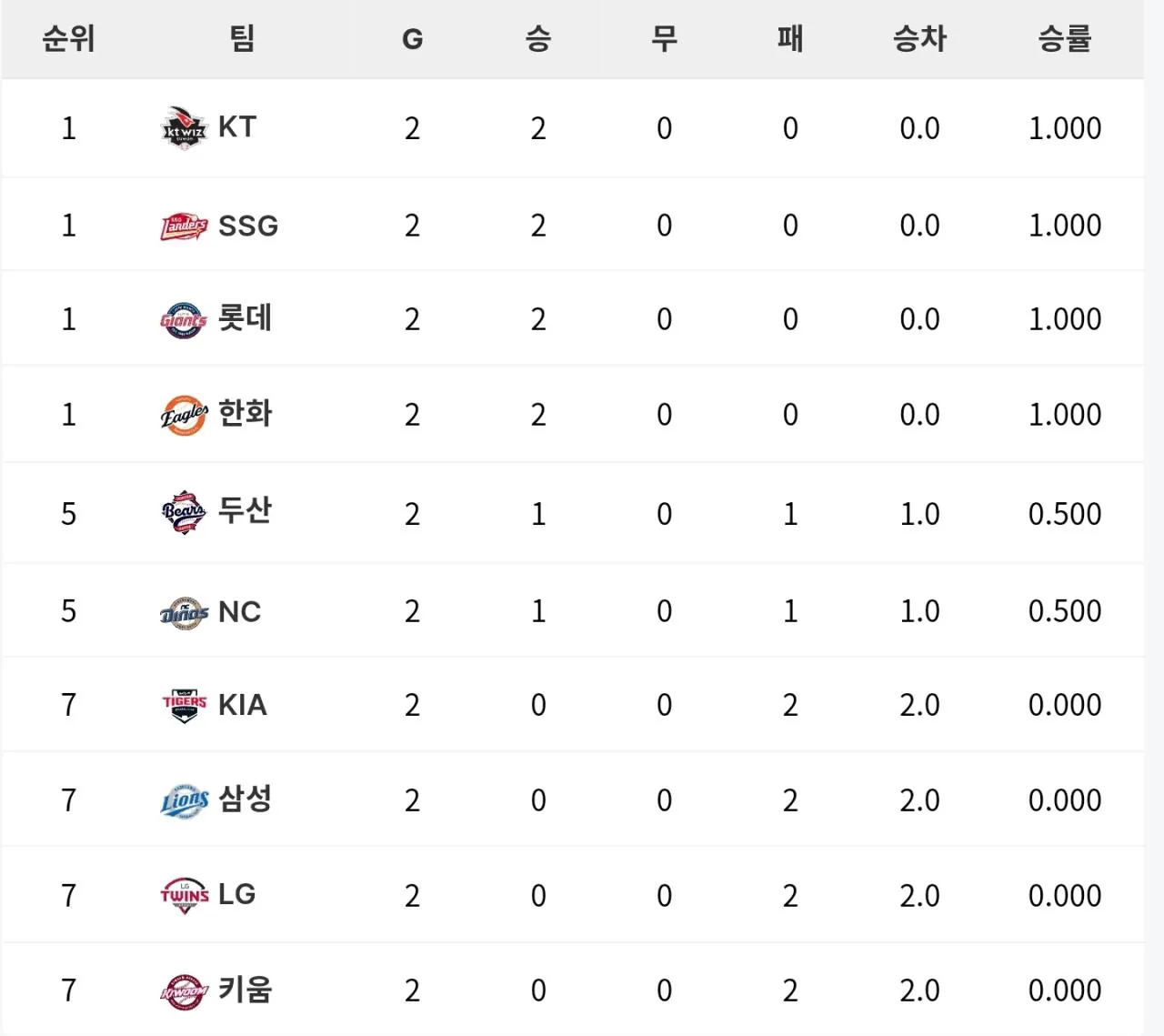Open the 삼성 team name link
The image size is (1164, 1036).
(x=245, y=800)
